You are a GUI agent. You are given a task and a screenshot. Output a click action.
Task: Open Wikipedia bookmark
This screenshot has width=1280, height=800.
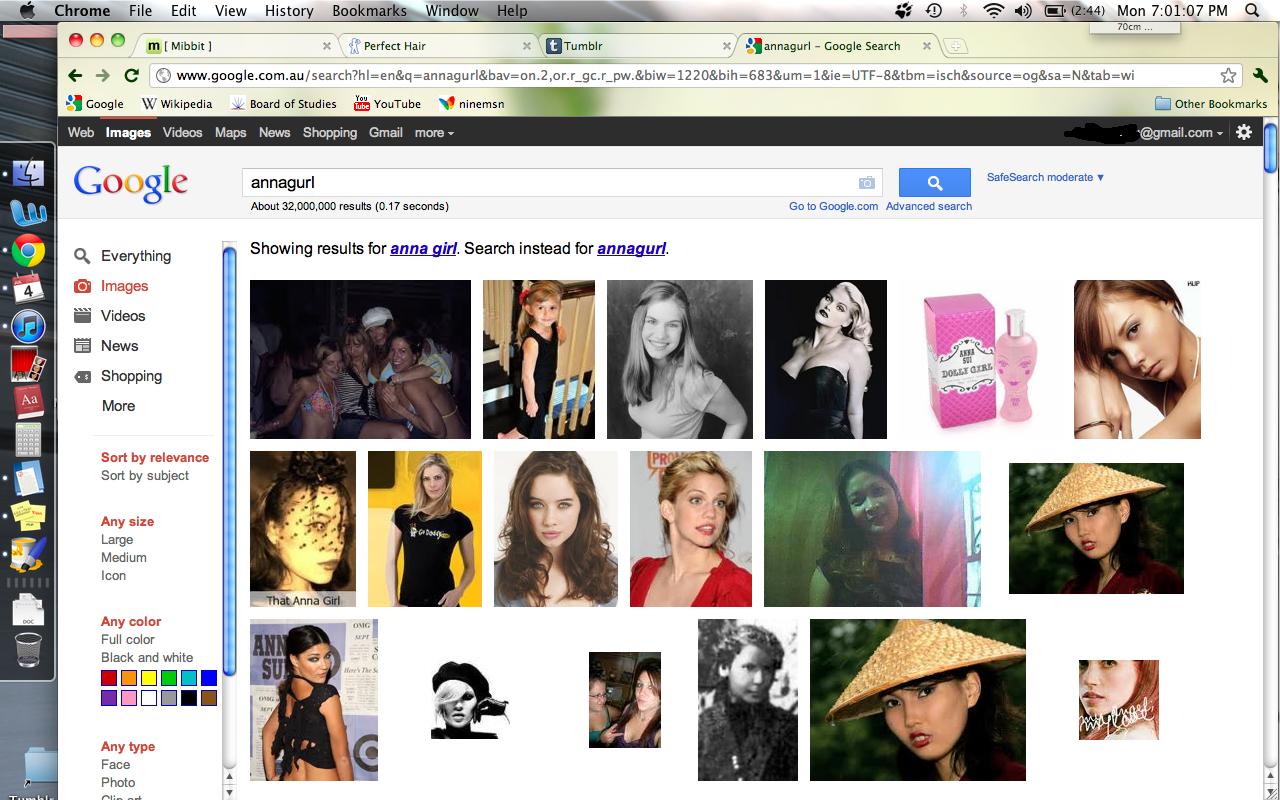click(x=177, y=103)
